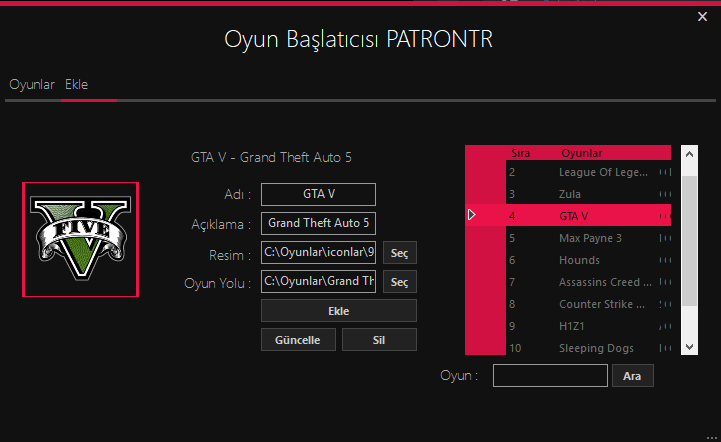Focus the Oyun search input field

point(550,375)
